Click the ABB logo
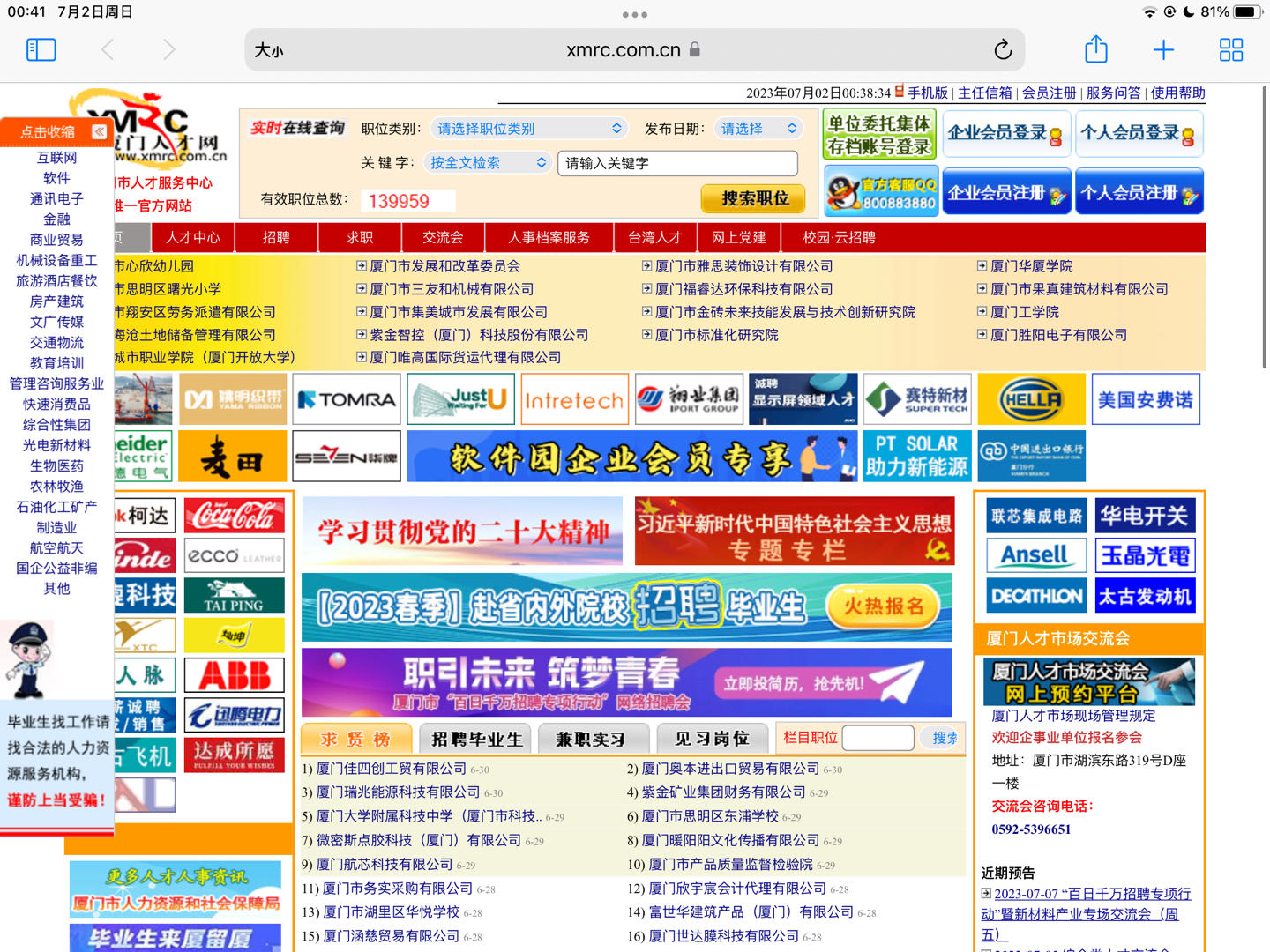 [x=234, y=675]
